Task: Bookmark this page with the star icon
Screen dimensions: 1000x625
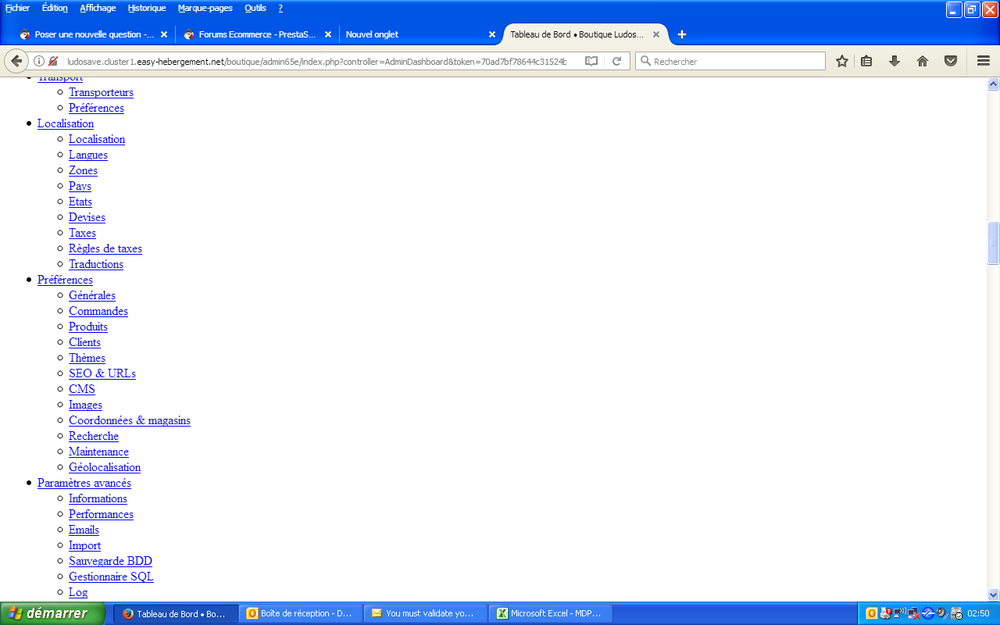Action: (x=842, y=61)
